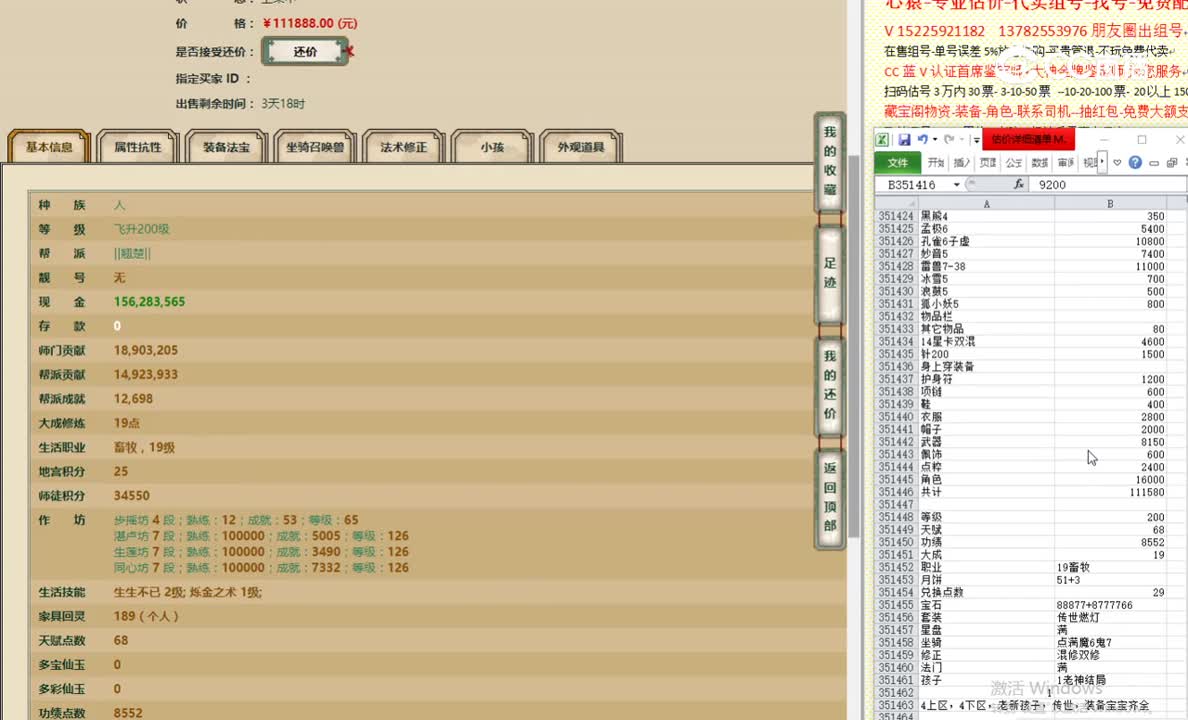This screenshot has height=720, width=1188.
Task: Click the Excel save icon
Action: coord(904,140)
